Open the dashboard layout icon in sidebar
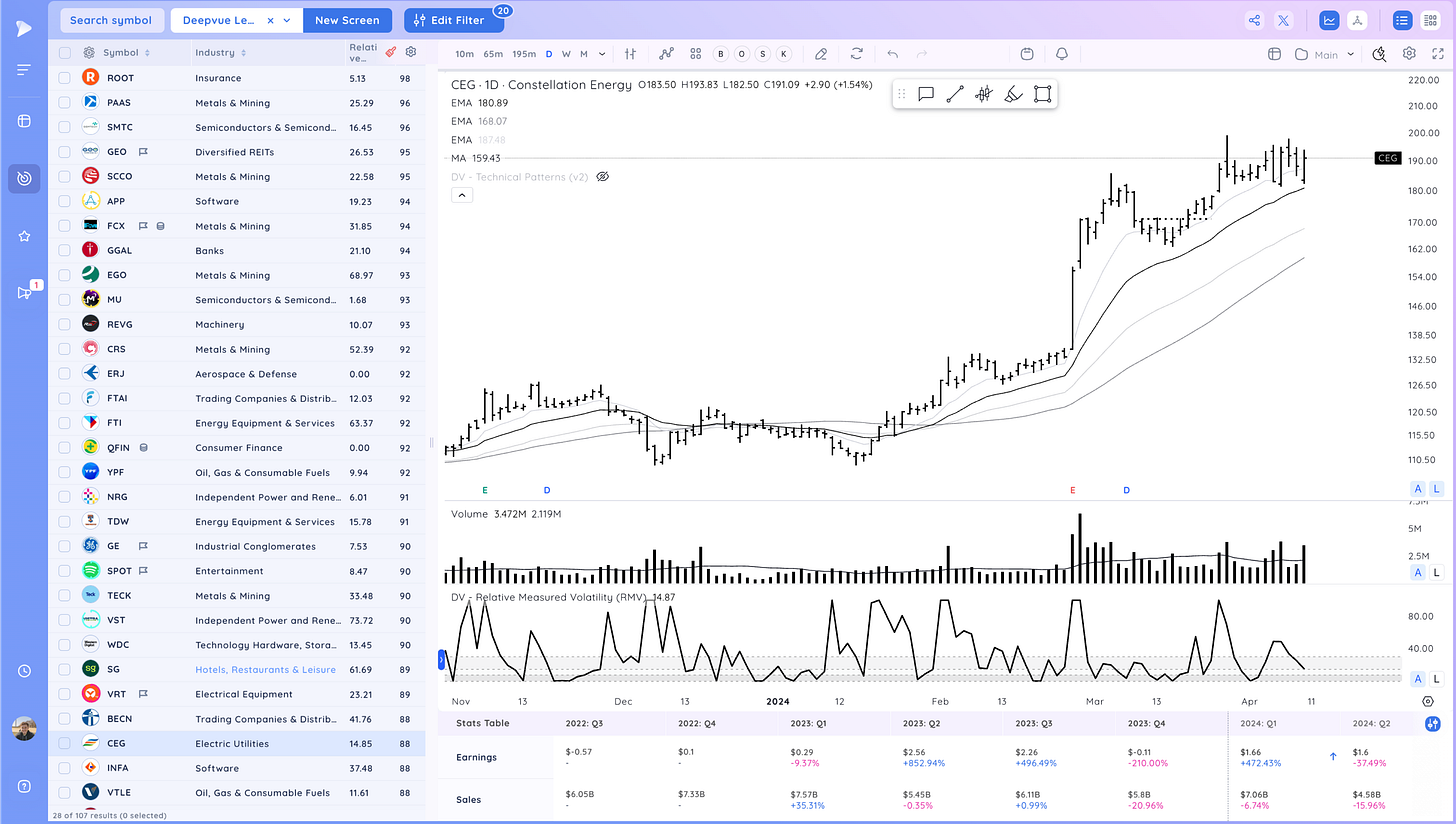Viewport: 1456px width, 824px height. click(x=24, y=121)
